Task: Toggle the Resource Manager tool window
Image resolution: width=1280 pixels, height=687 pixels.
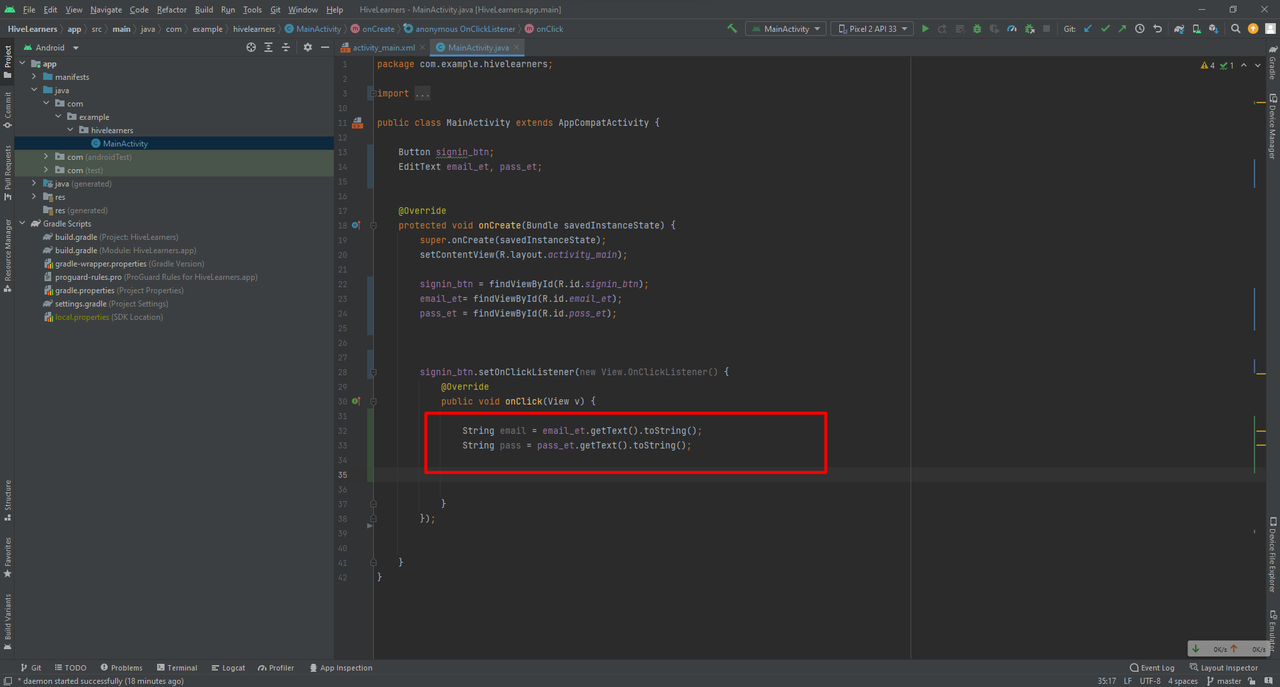Action: (x=8, y=255)
